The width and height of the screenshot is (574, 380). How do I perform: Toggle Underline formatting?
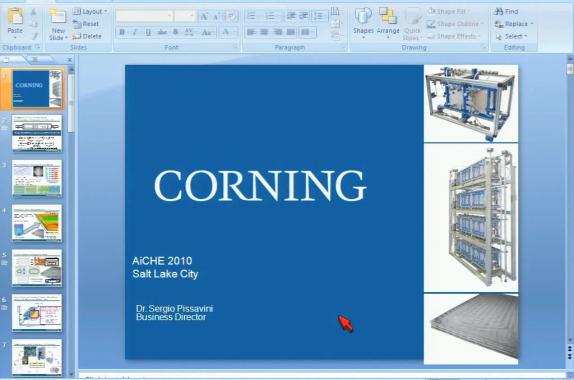pyautogui.click(x=148, y=32)
